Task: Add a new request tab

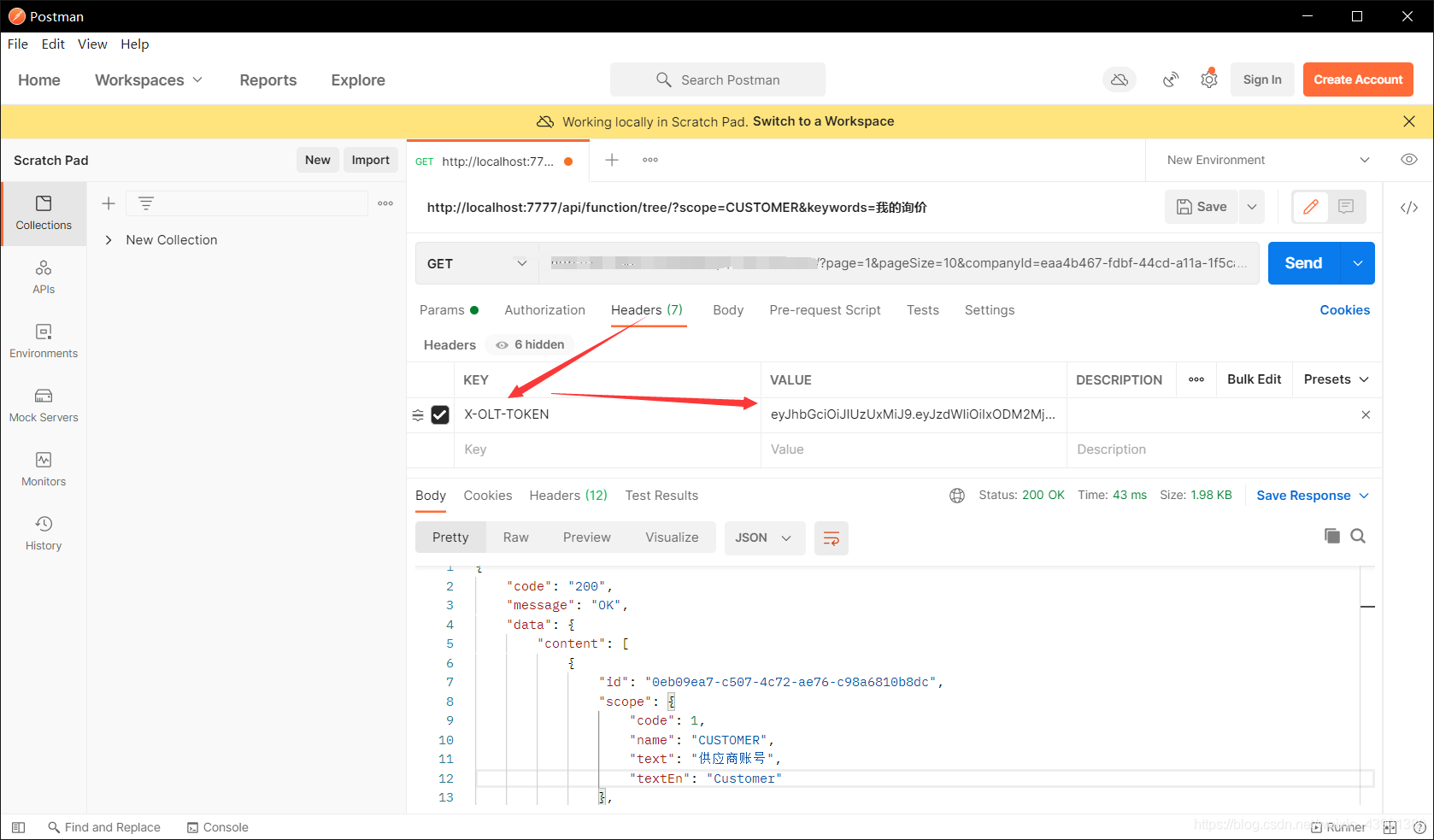Action: point(612,160)
